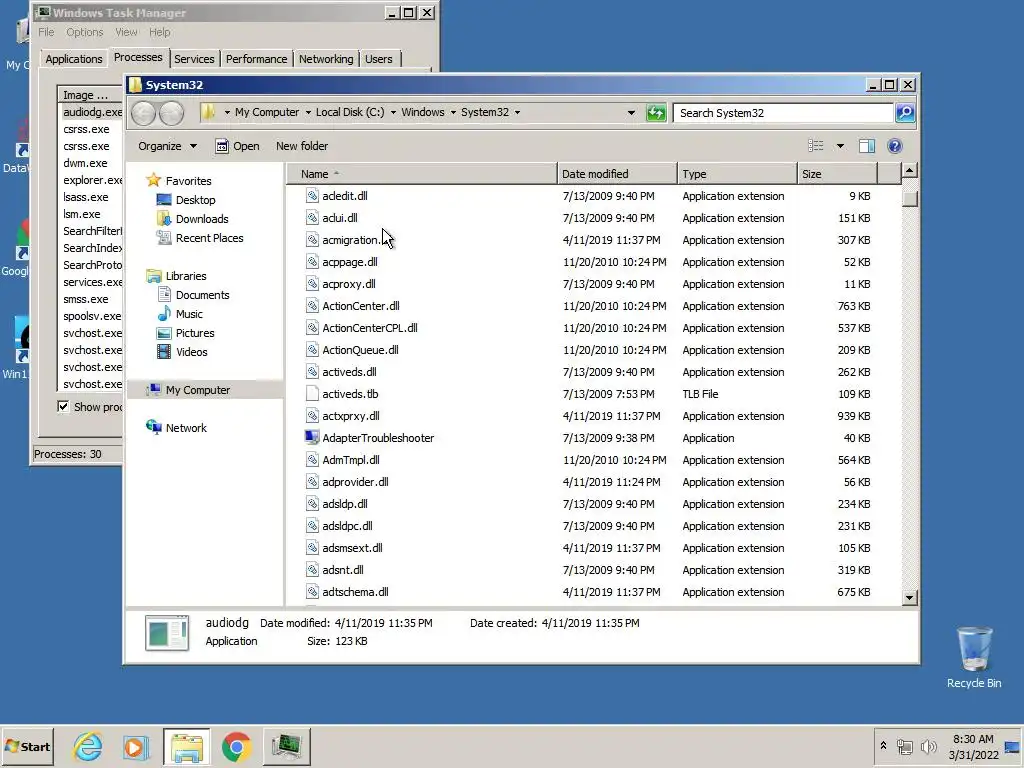Image resolution: width=1024 pixels, height=768 pixels.
Task: Expand the address bar history dropdown
Action: click(x=631, y=113)
